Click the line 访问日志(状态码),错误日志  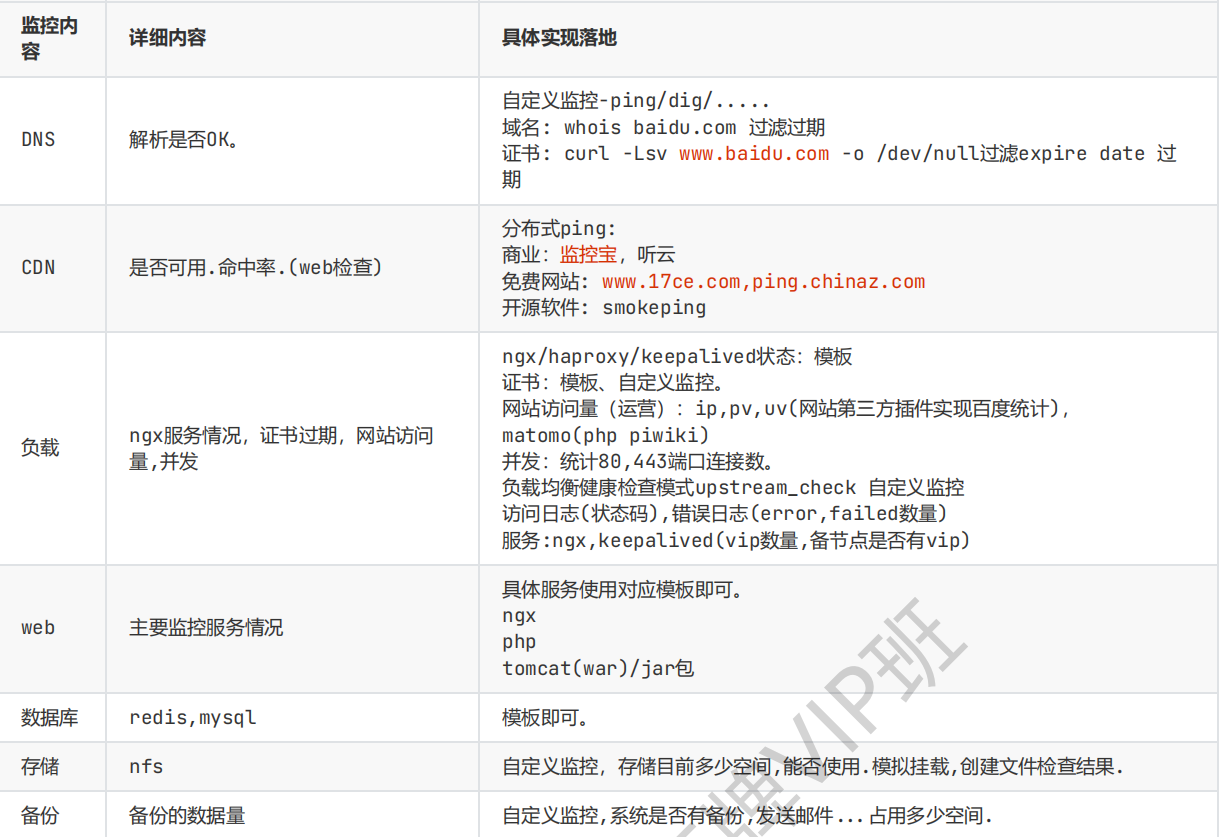(725, 514)
